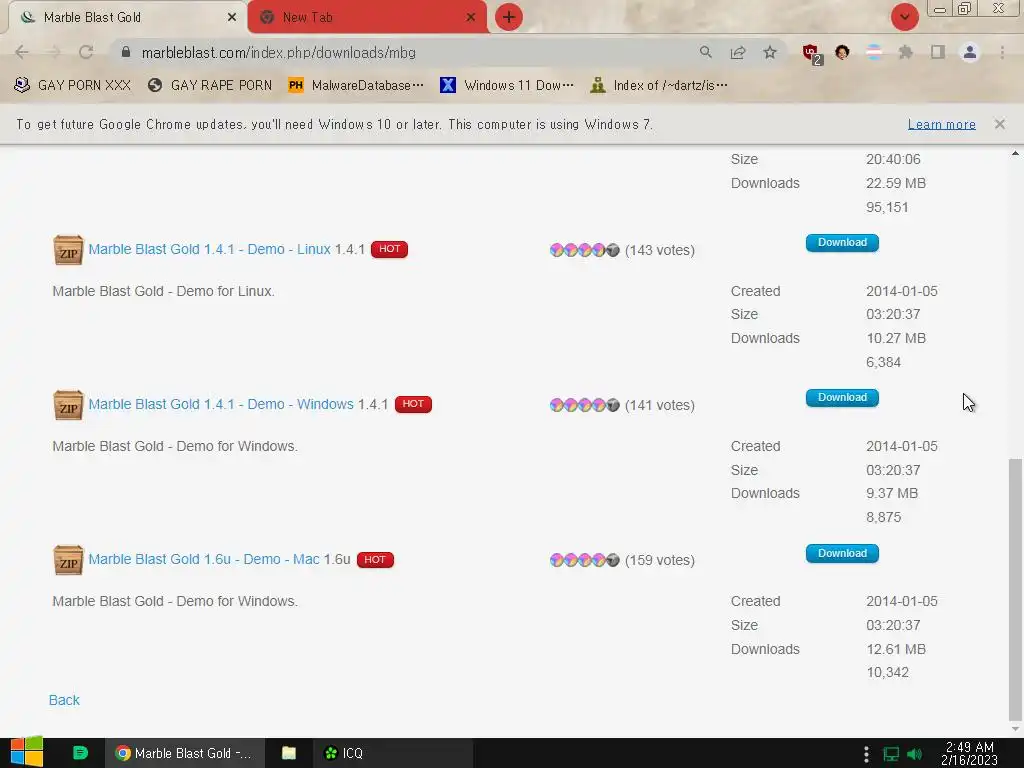Open the Windows Start button

coord(27,753)
